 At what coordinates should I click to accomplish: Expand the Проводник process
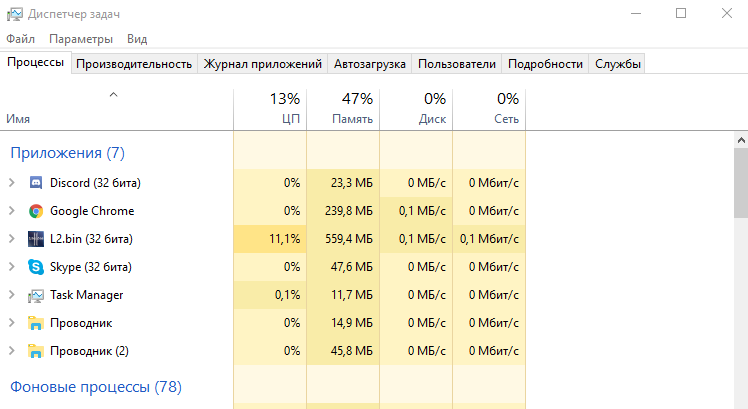pyautogui.click(x=12, y=323)
